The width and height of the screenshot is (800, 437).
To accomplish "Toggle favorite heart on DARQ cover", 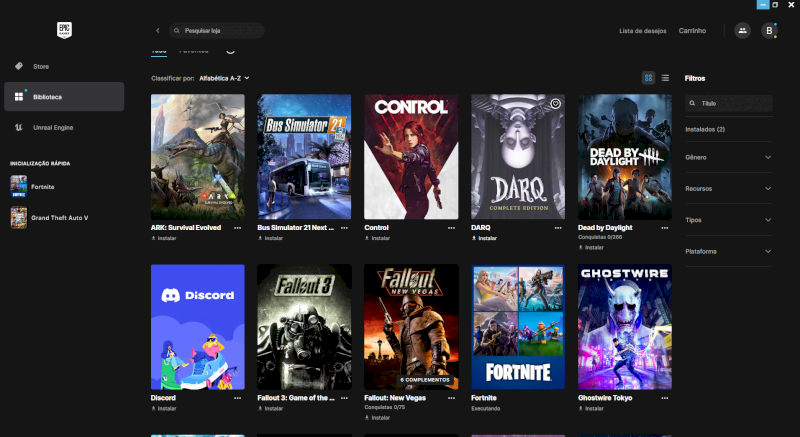I will click(x=555, y=103).
